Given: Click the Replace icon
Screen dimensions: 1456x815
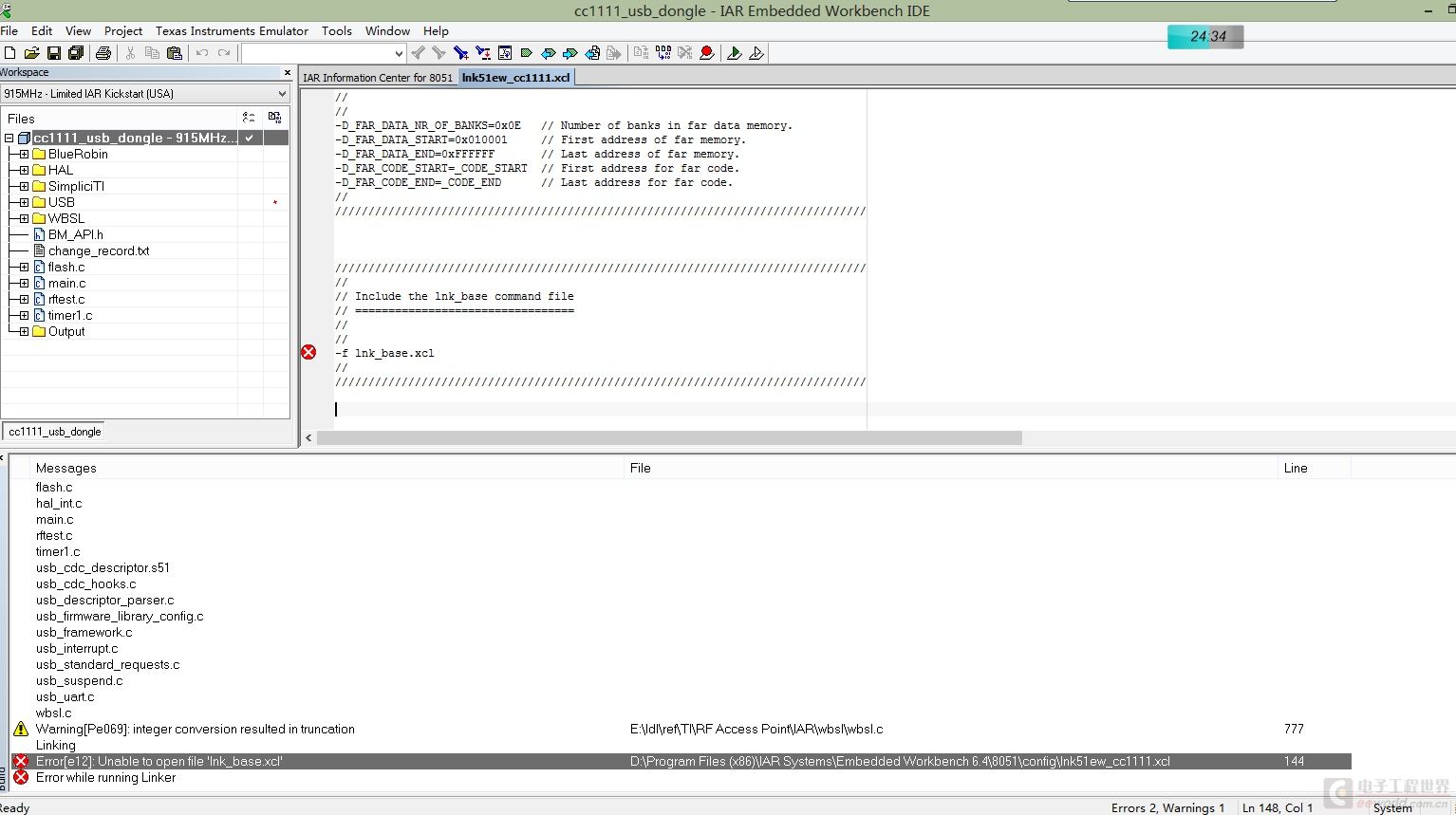Looking at the screenshot, I should coord(483,53).
